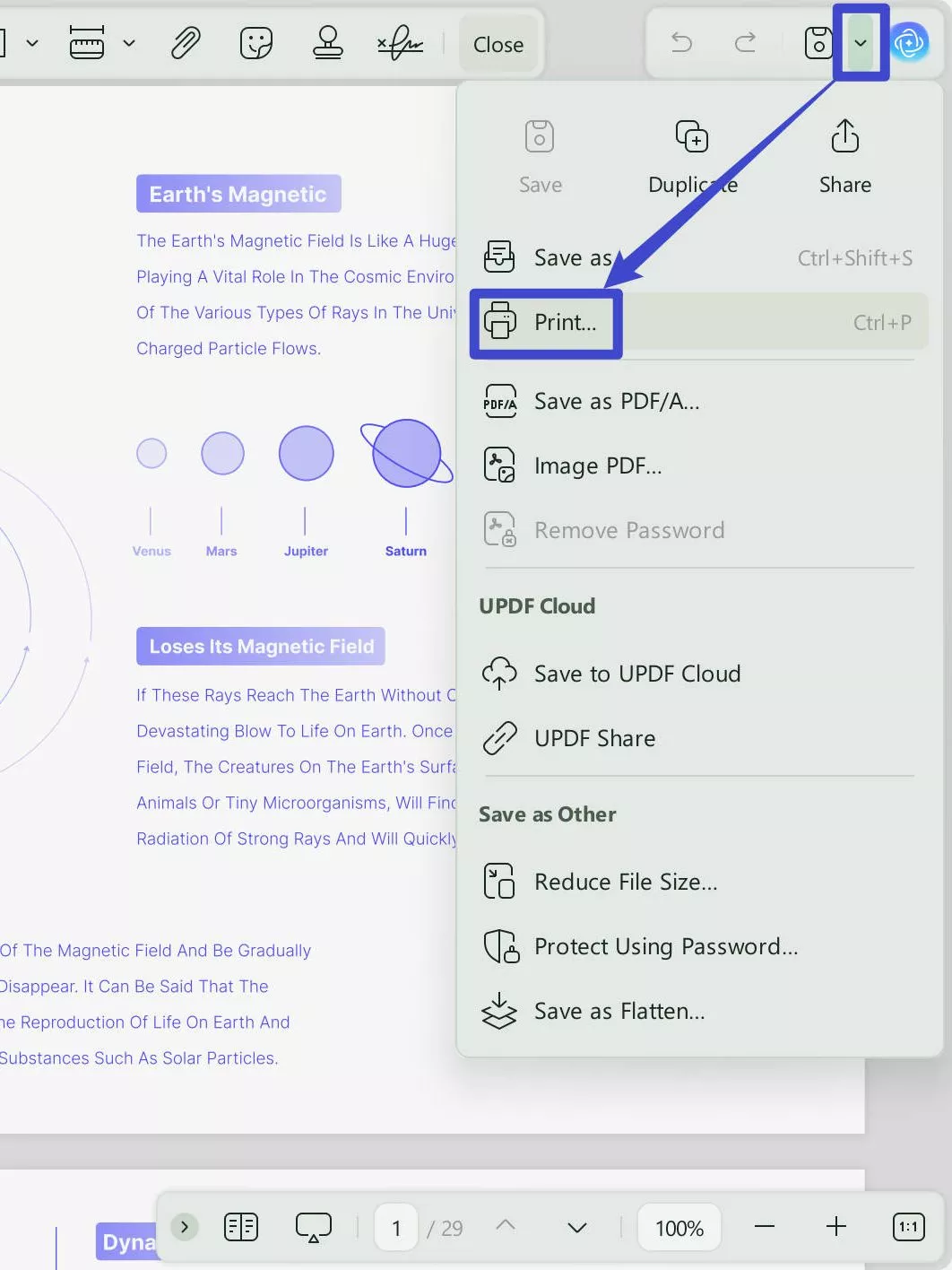Choose Save as PDF/A option
Image resolution: width=952 pixels, height=1270 pixels.
[617, 401]
